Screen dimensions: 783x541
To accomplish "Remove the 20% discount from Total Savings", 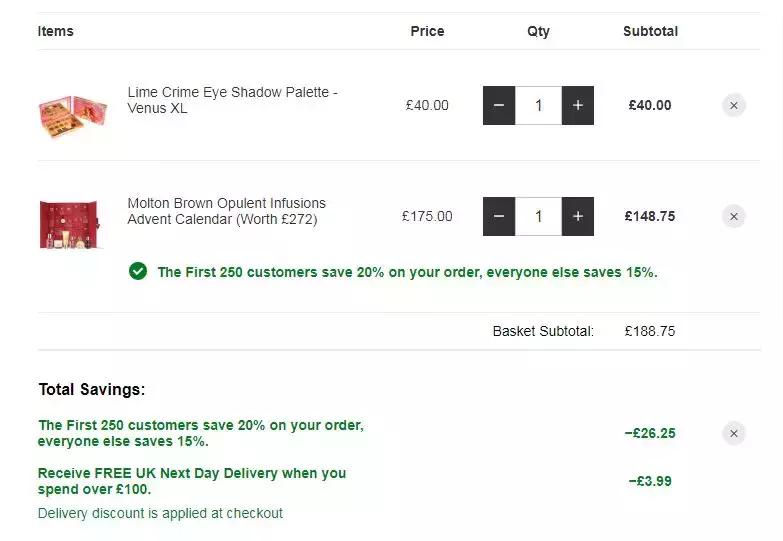I will [x=734, y=433].
